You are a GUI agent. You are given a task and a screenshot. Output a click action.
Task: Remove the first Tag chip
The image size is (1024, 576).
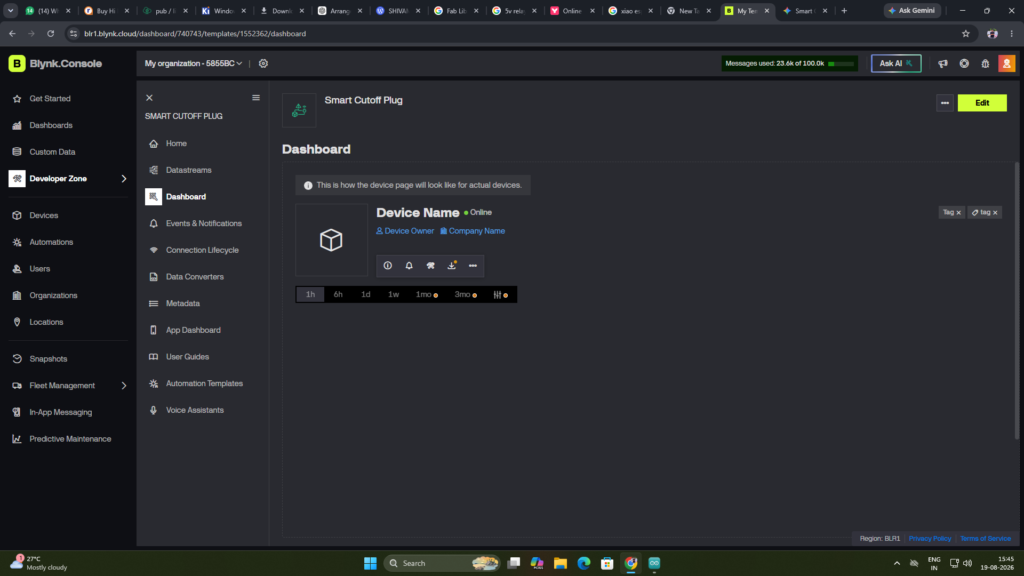959,213
